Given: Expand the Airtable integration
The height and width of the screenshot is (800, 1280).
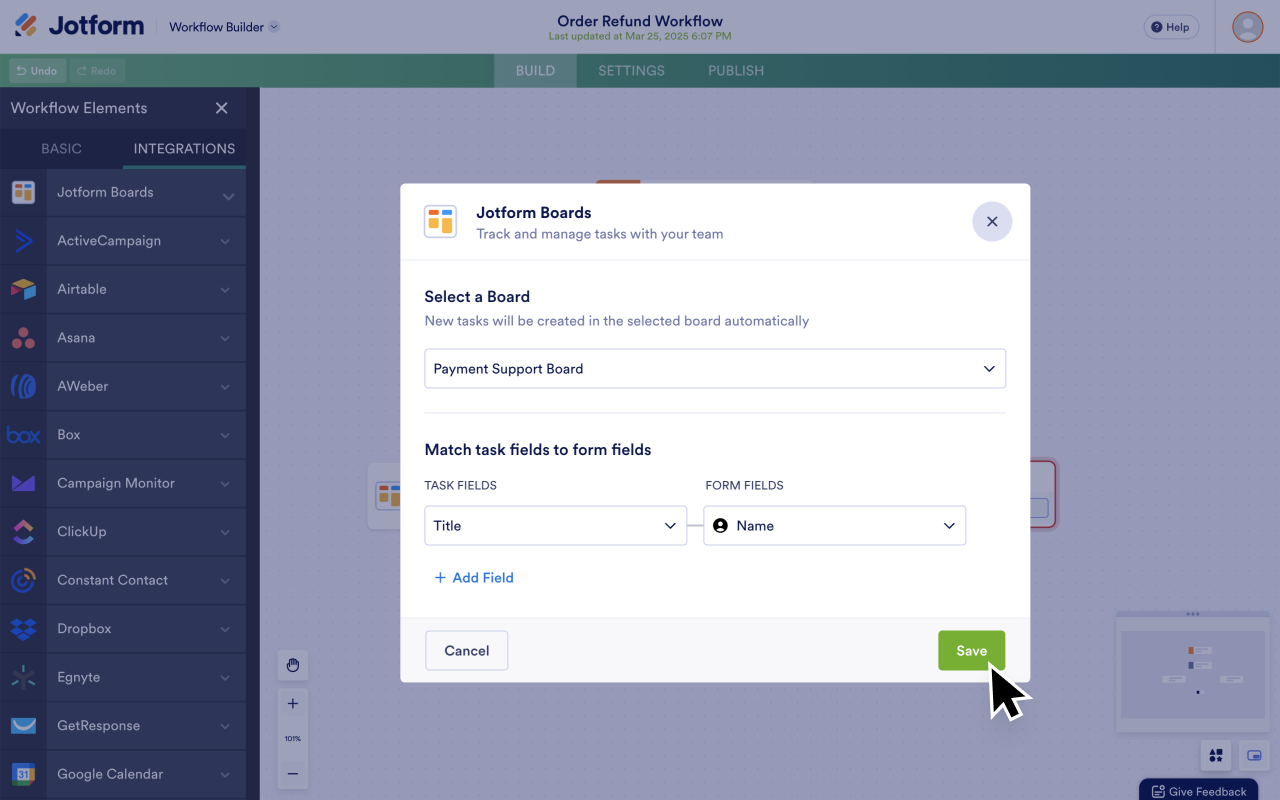Looking at the screenshot, I should pos(225,290).
